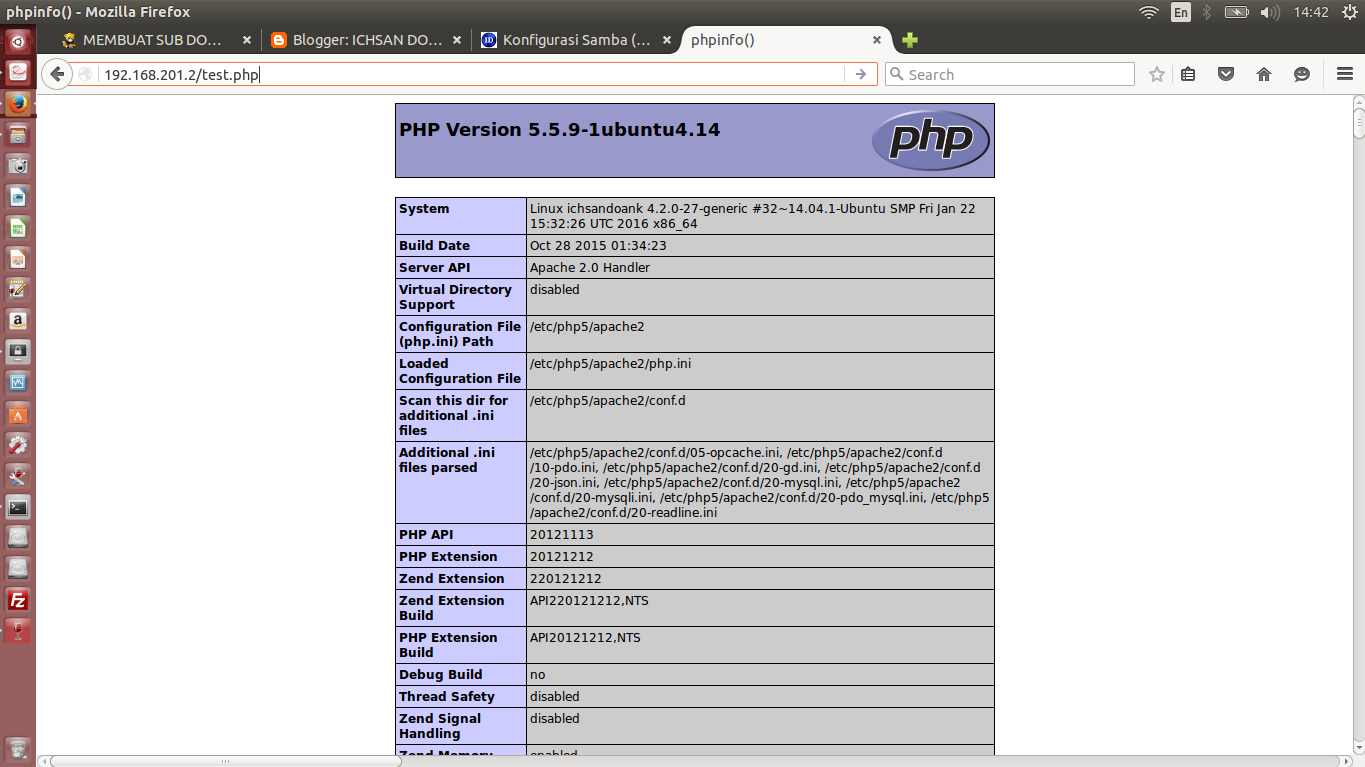Open the Hello chat smiley icon
Screen dimensions: 1365x767
[x=1302, y=74]
